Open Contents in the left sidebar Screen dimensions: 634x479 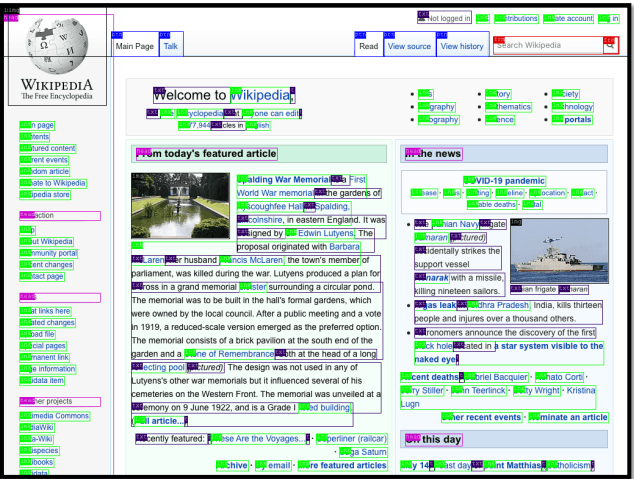tap(35, 137)
